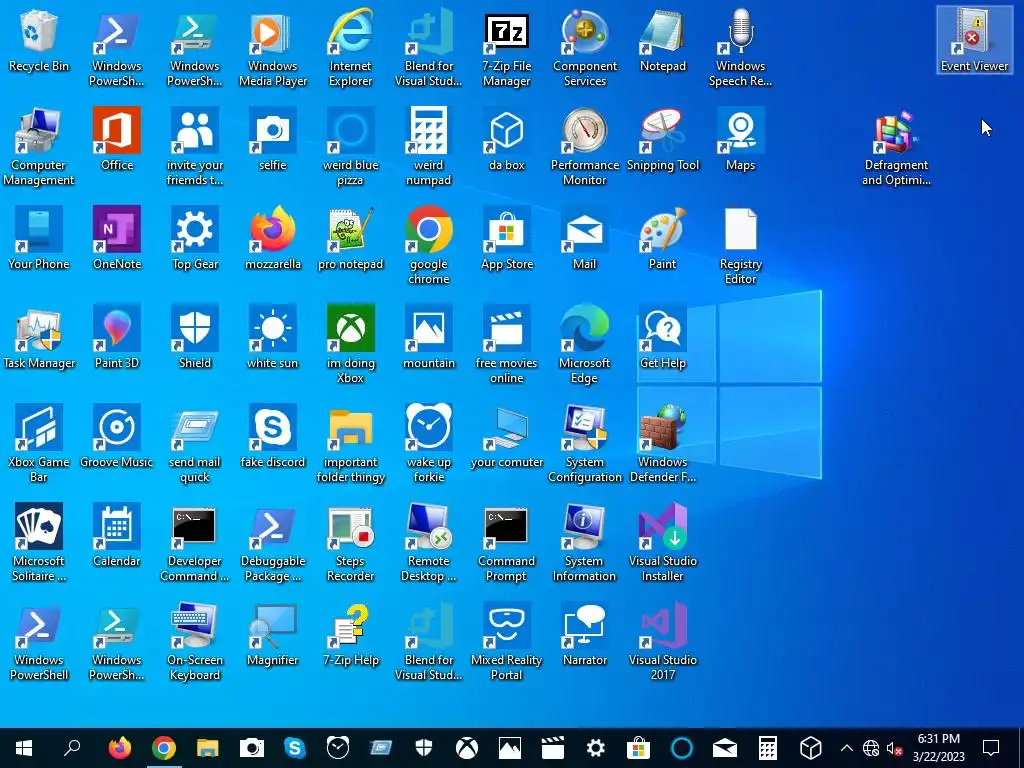This screenshot has width=1024, height=768.
Task: Click Performance Monitor desktop icon
Action: pyautogui.click(x=585, y=146)
